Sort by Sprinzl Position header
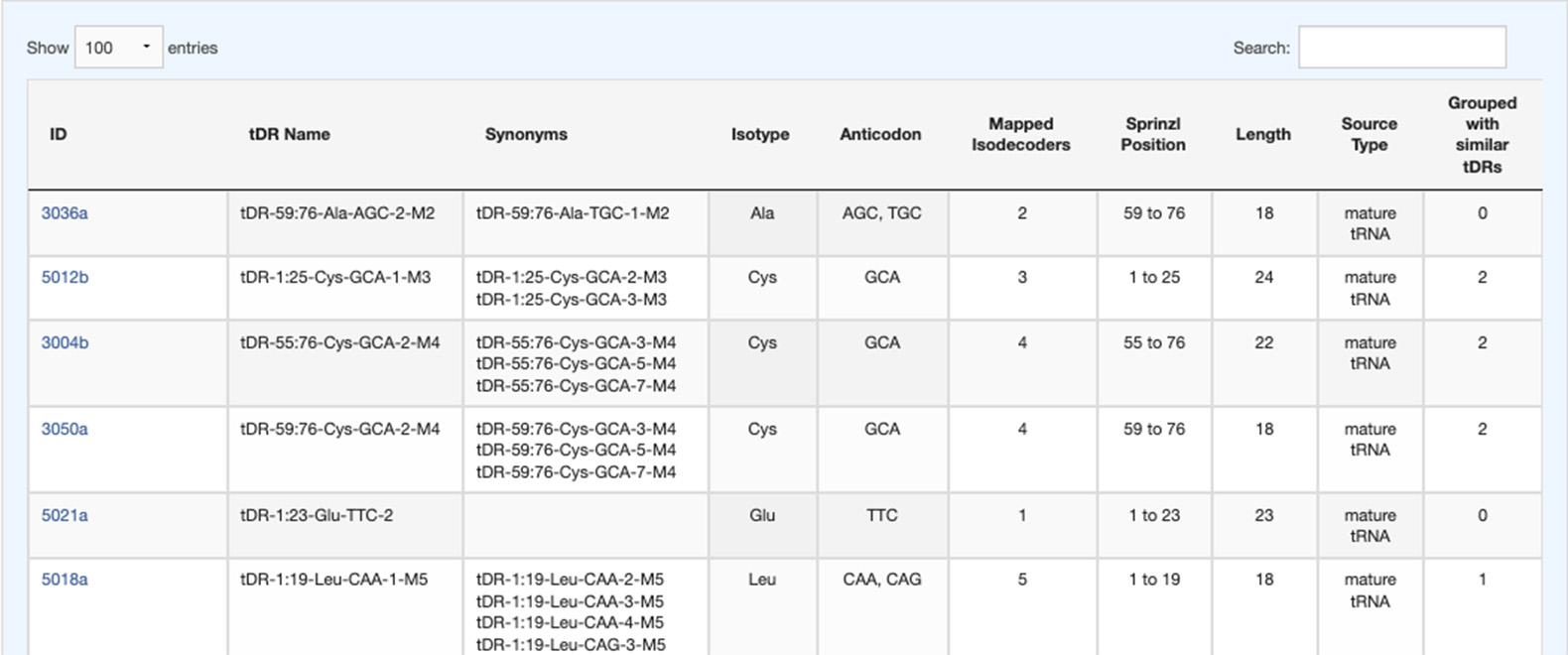The image size is (1568, 655). pos(1153,135)
